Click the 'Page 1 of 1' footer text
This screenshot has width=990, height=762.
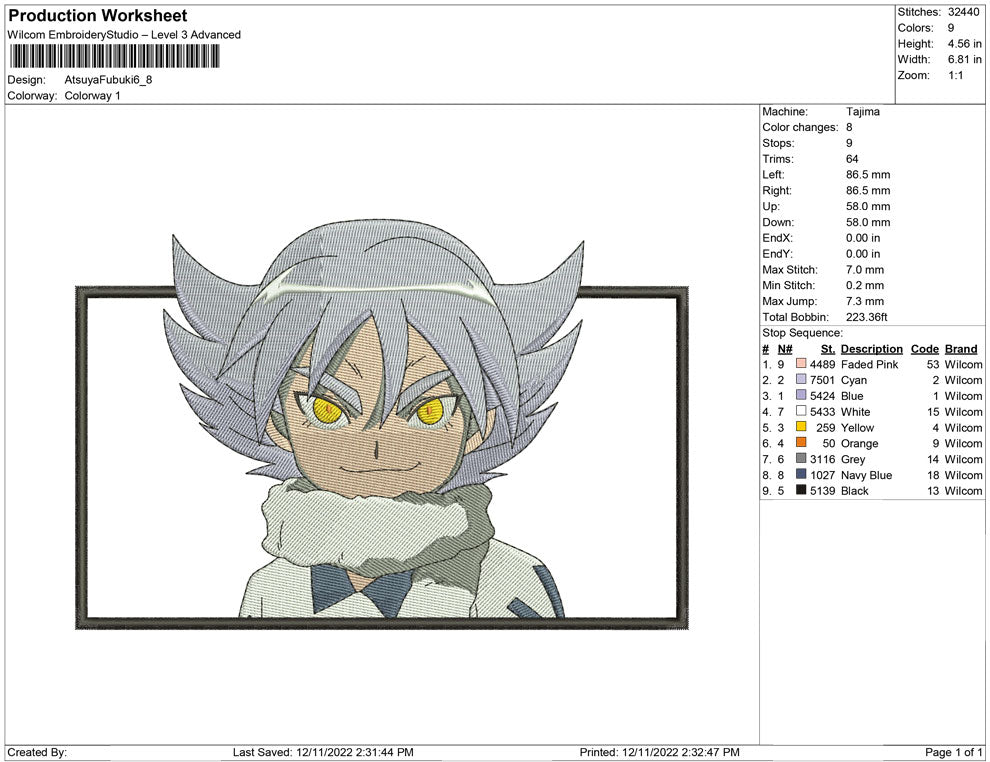pyautogui.click(x=953, y=752)
